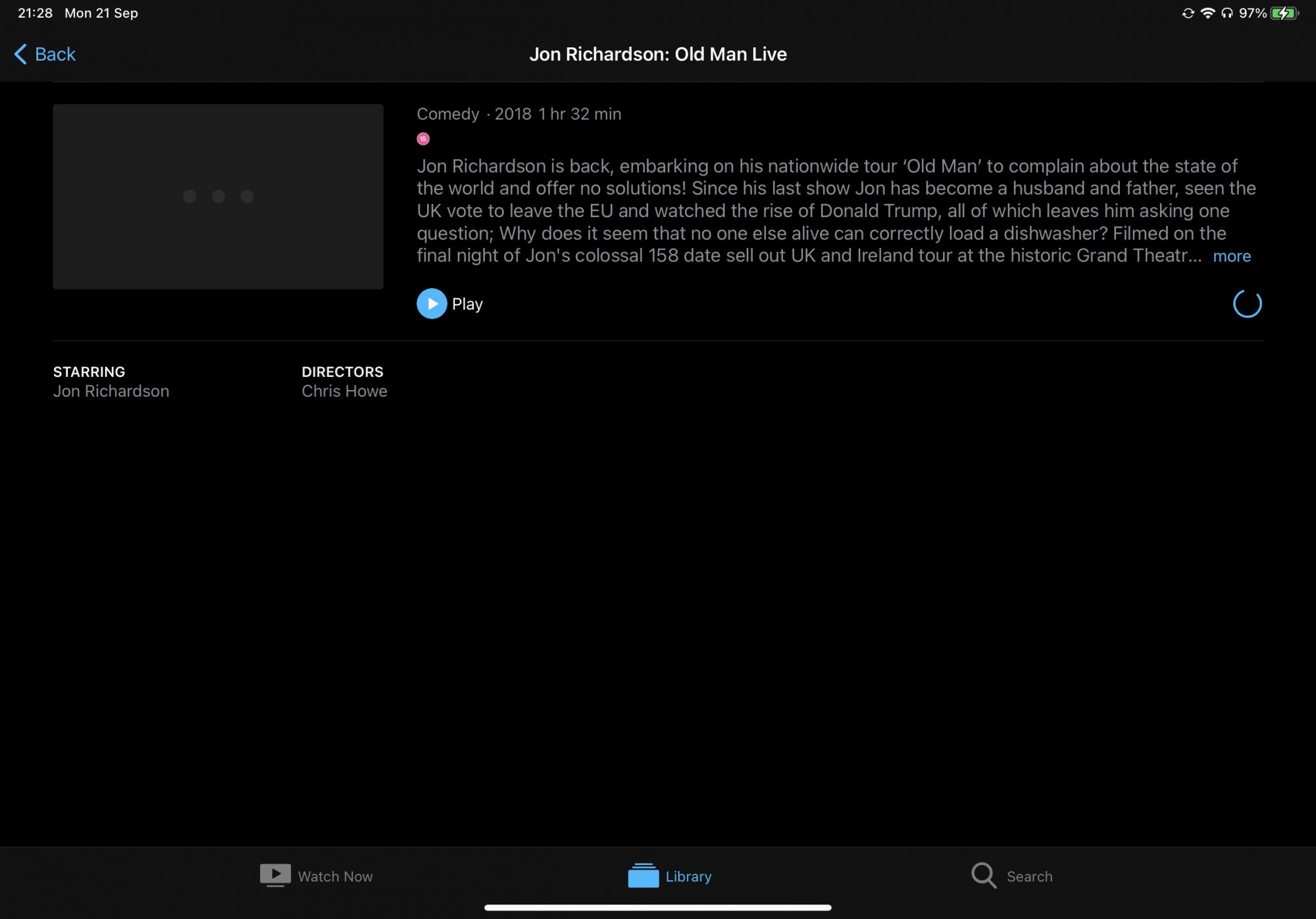Tap the sync rotation status icon
The width and height of the screenshot is (1316, 919).
pyautogui.click(x=1188, y=13)
